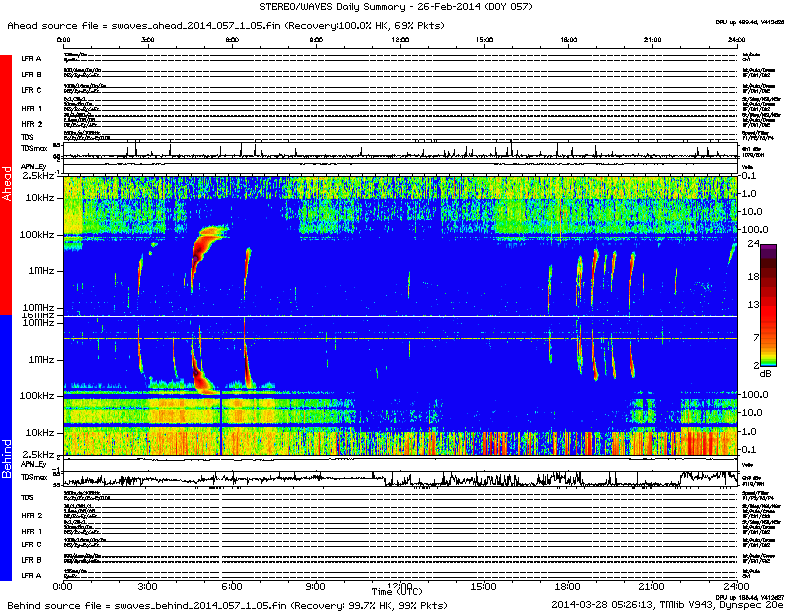The image size is (792, 612).
Task: Click the 10kHz label on Behind spectrogram
Action: point(40,433)
